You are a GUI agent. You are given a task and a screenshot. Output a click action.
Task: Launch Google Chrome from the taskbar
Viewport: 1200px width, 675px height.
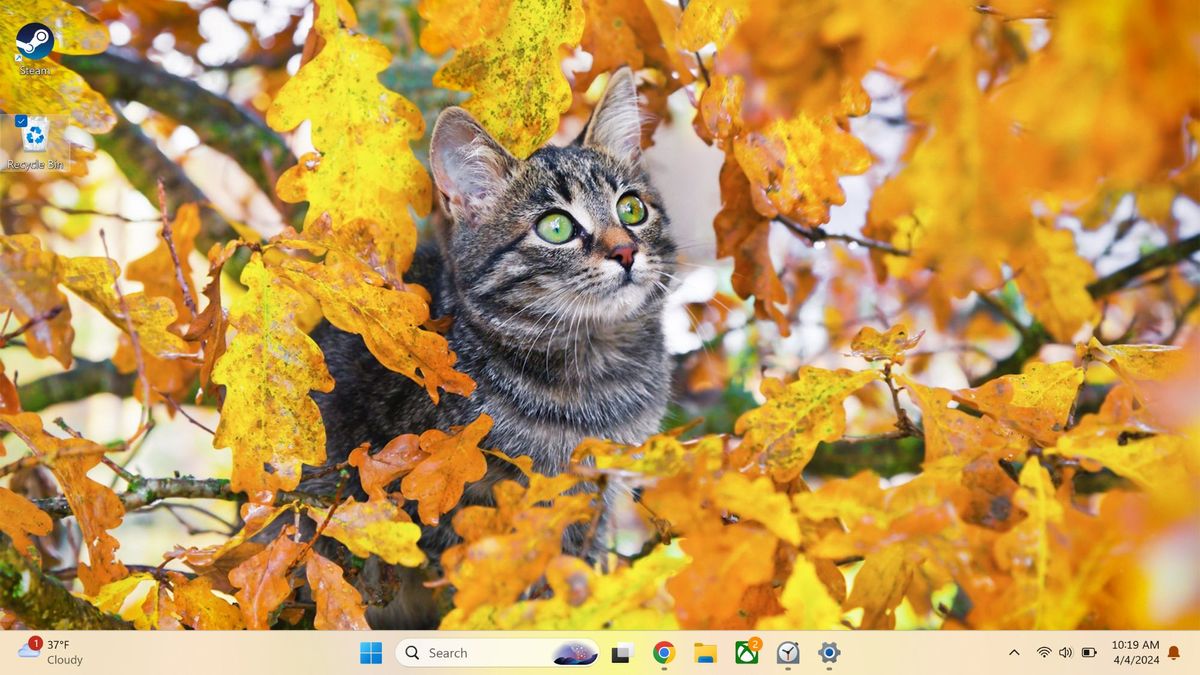pyautogui.click(x=663, y=652)
